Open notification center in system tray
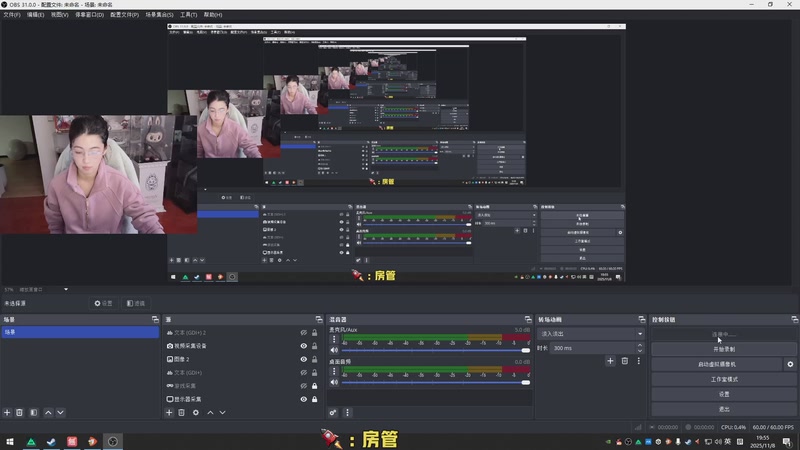The height and width of the screenshot is (450, 800). (x=787, y=441)
